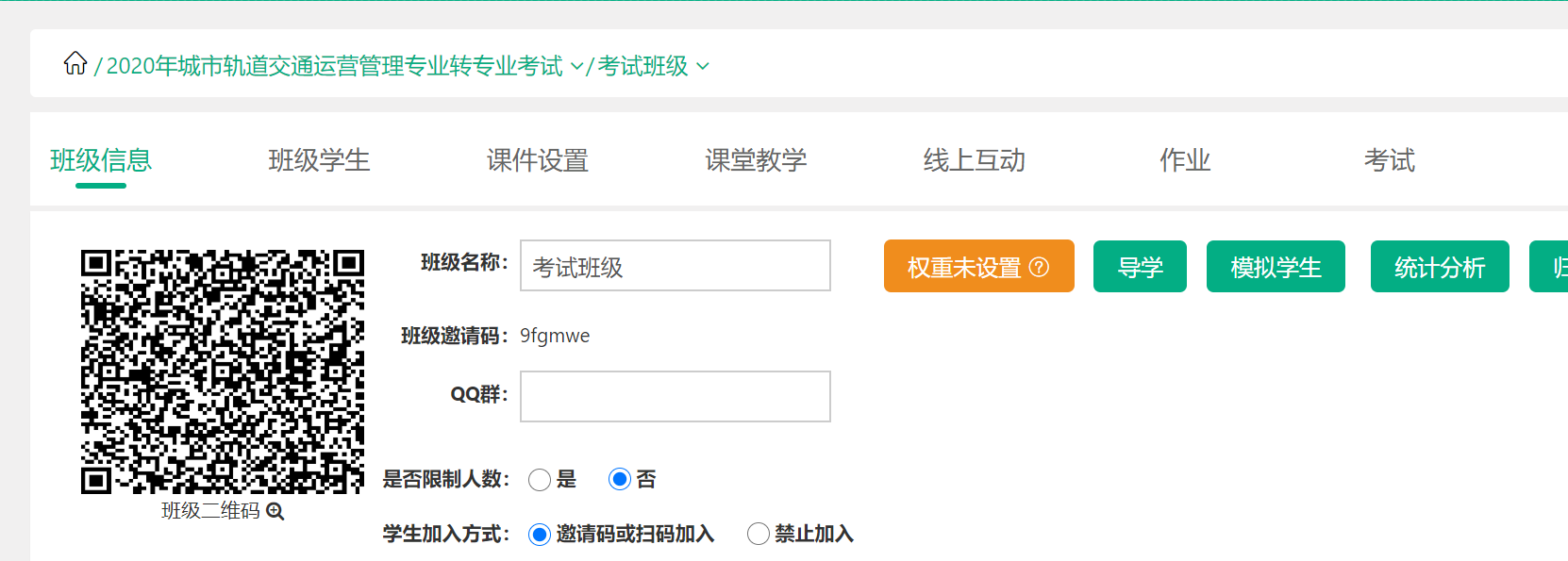Viewport: 1568px width, 561px height.
Task: Switch to the 作业 tab
Action: (x=1185, y=160)
